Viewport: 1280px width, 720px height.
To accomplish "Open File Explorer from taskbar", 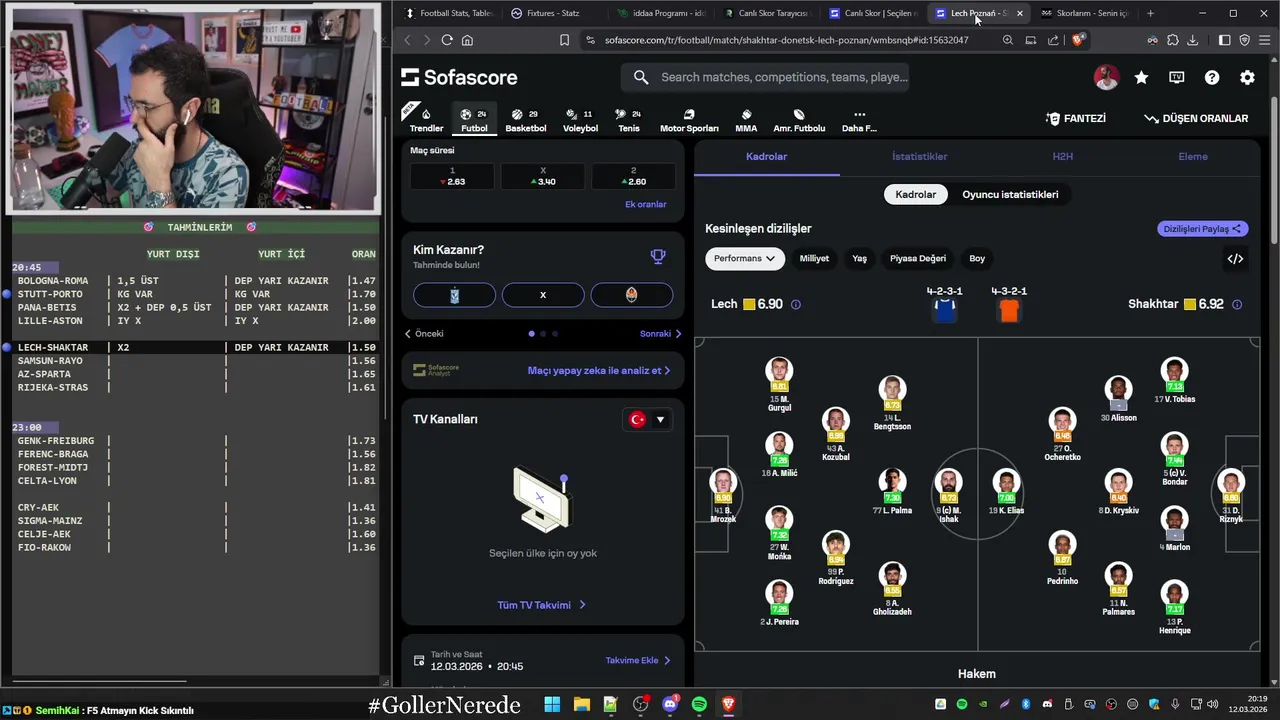I will (581, 705).
